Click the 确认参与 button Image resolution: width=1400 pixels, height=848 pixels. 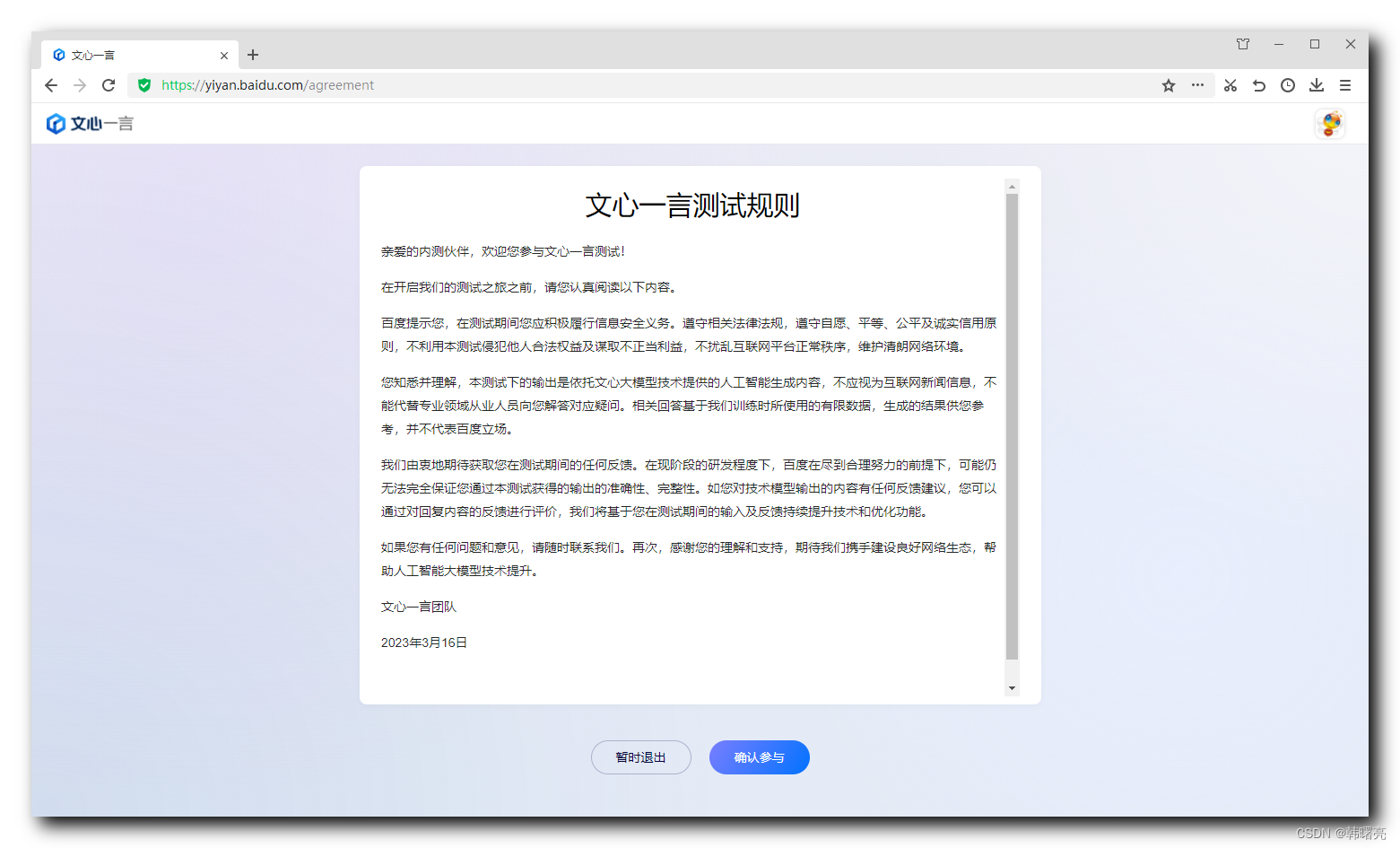760,757
